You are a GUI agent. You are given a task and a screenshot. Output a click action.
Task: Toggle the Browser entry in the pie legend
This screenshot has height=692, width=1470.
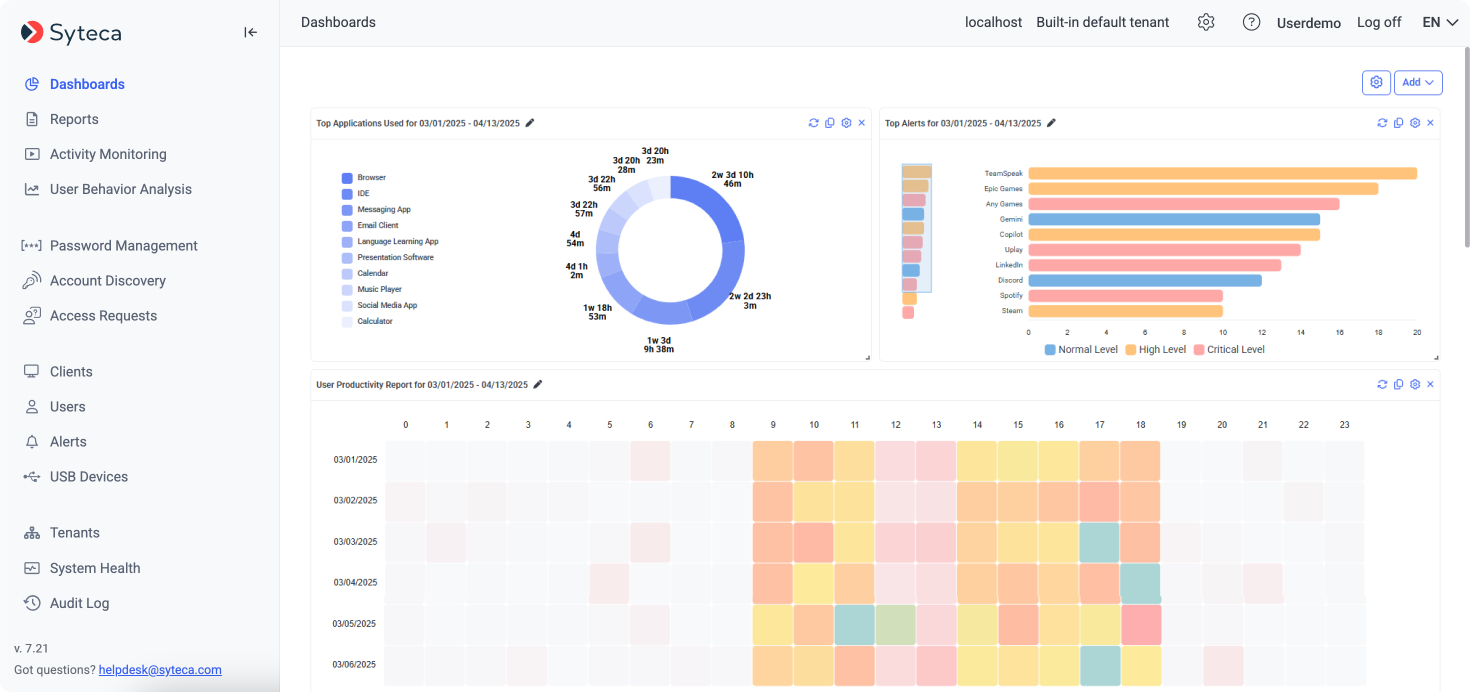point(369,177)
